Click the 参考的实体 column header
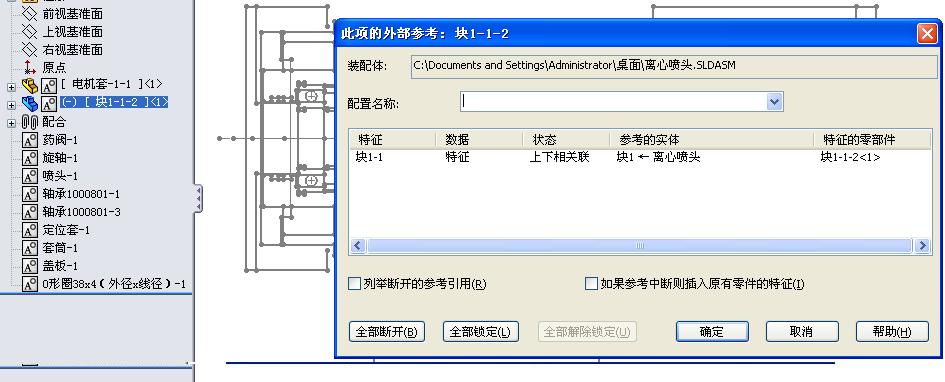The image size is (945, 382). coord(712,140)
